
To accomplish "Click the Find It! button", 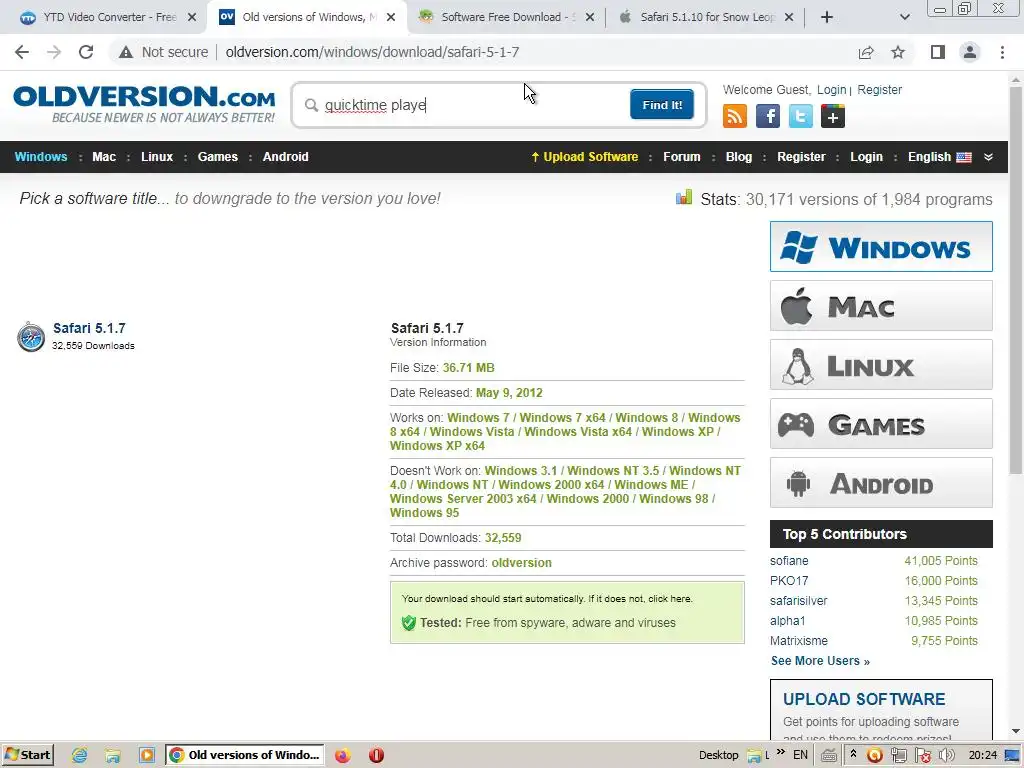I will pyautogui.click(x=662, y=104).
